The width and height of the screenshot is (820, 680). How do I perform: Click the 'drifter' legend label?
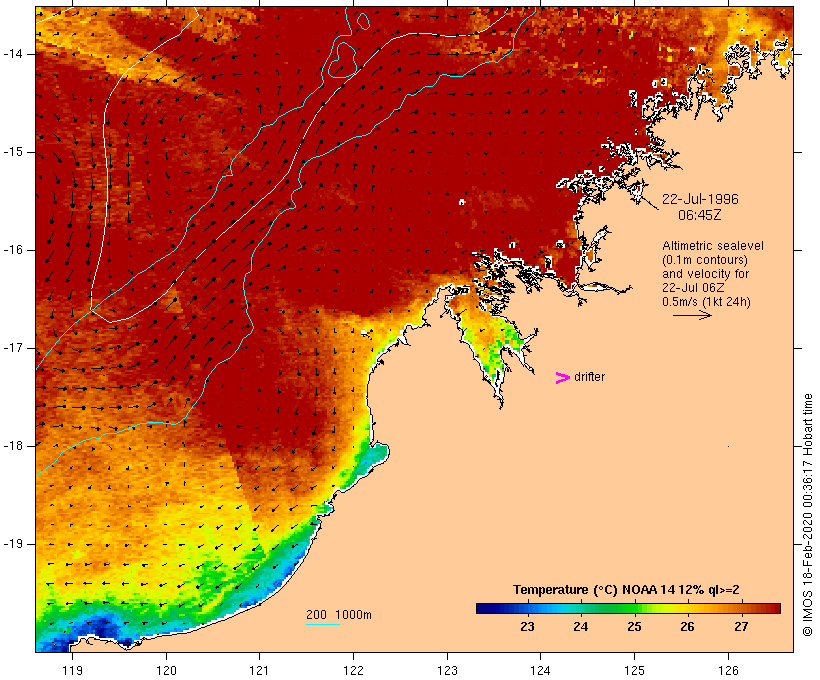589,377
